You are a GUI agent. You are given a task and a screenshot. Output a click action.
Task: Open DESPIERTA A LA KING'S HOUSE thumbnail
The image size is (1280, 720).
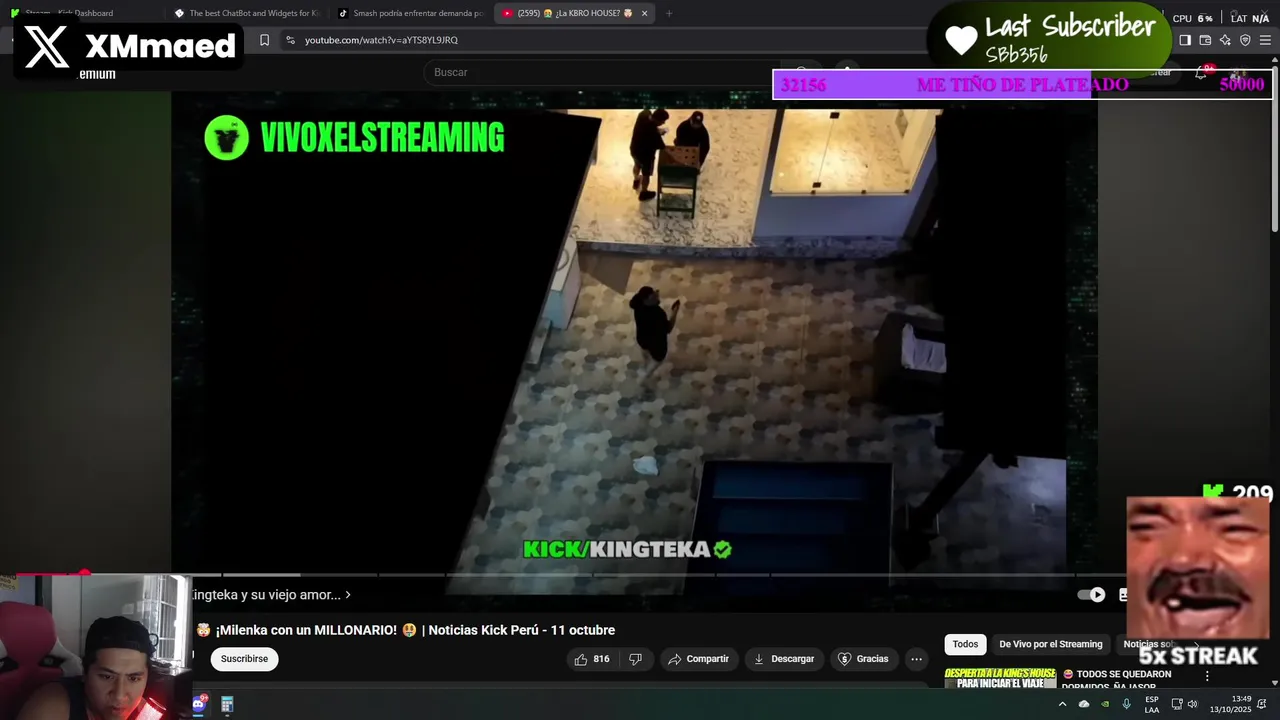1000,678
